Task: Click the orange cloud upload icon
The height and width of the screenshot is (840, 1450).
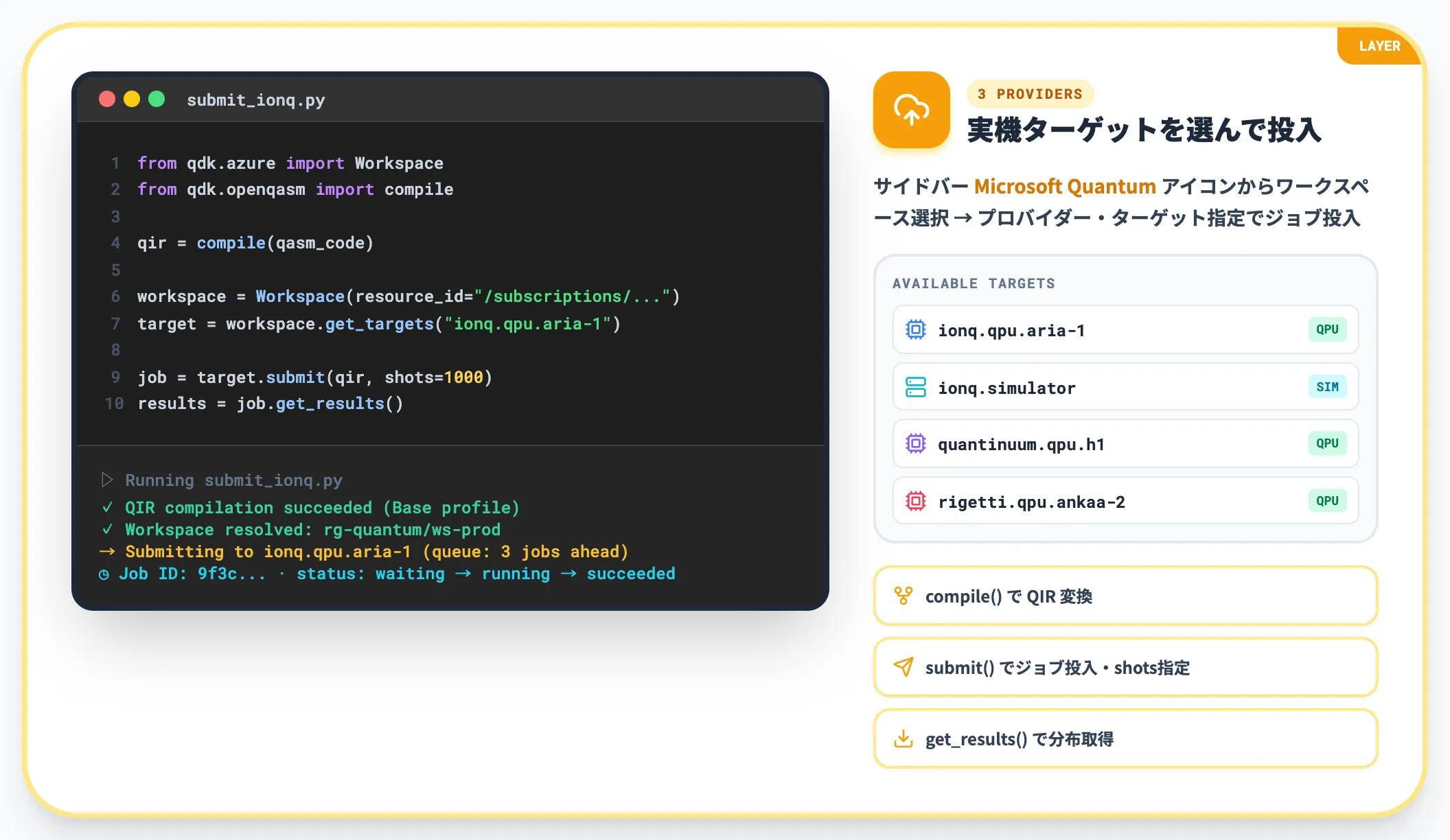Action: tap(911, 110)
